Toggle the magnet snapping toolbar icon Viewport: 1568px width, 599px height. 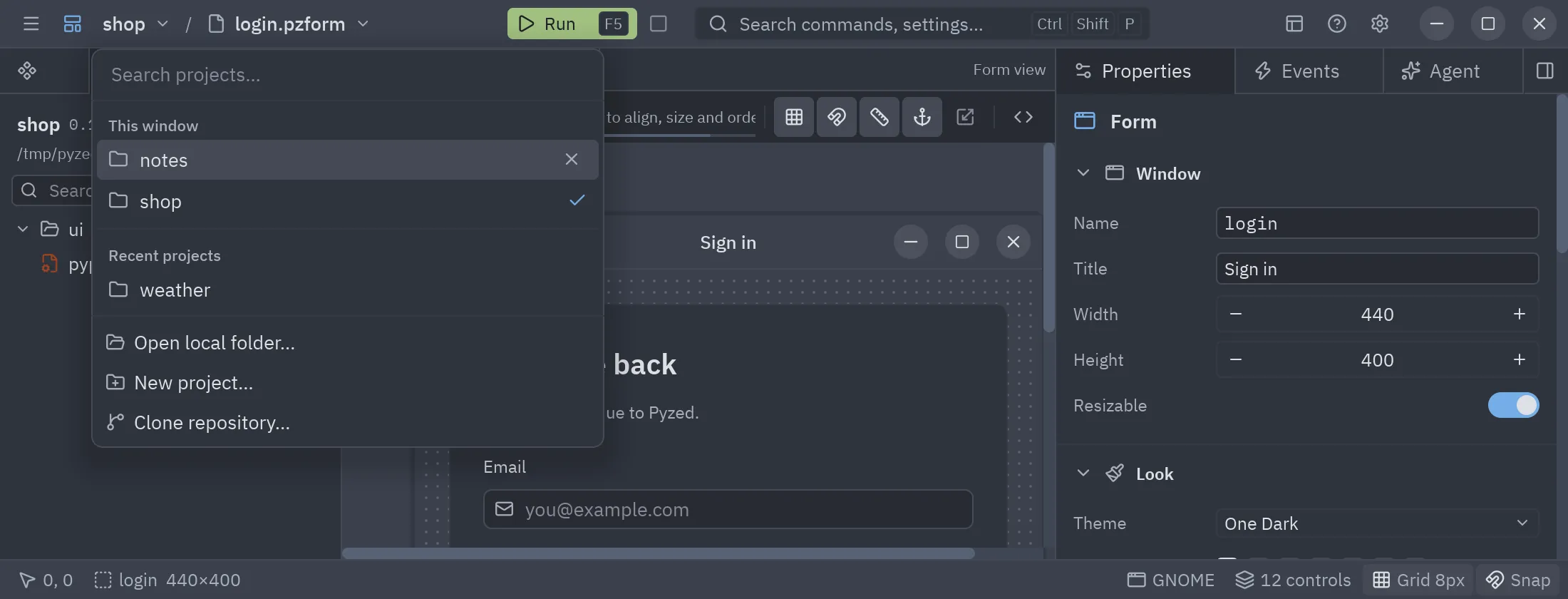click(x=837, y=117)
